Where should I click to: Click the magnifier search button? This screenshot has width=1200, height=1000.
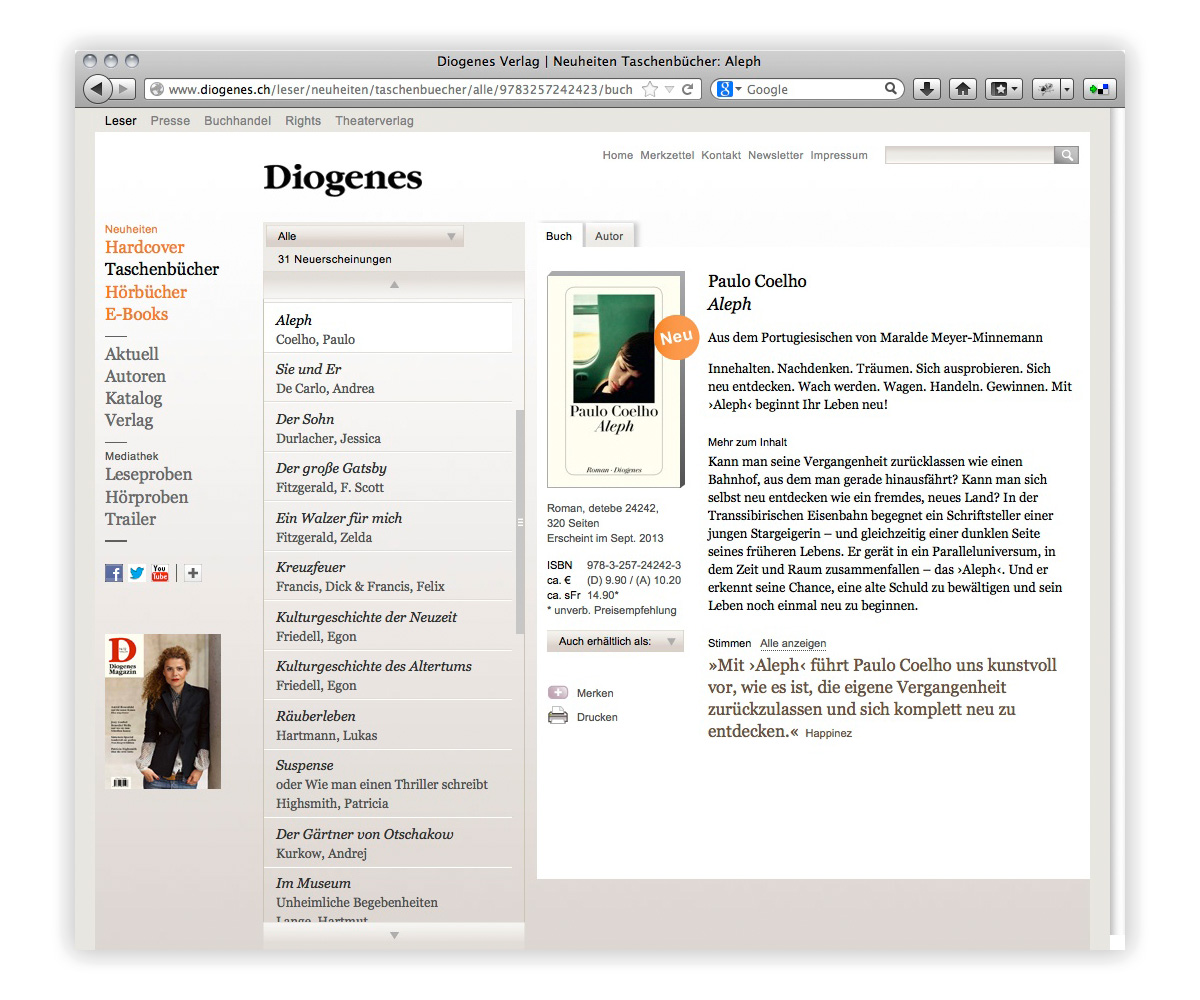pyautogui.click(x=1067, y=155)
